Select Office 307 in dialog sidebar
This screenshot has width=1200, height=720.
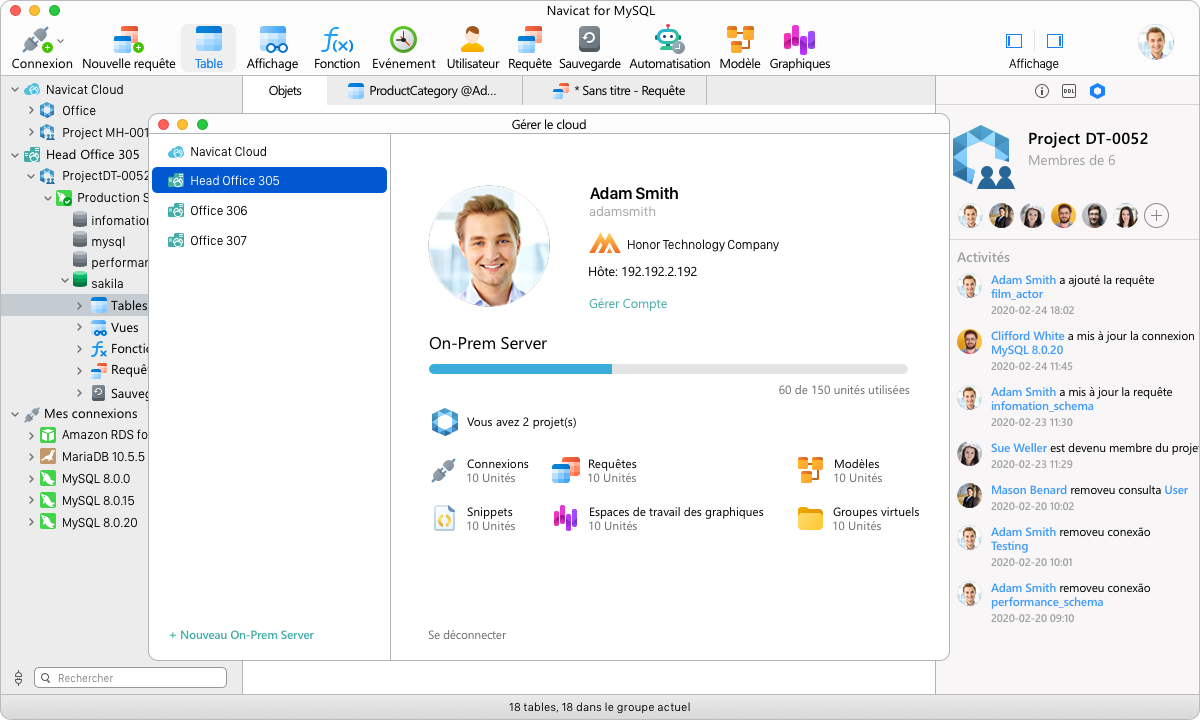pos(269,241)
